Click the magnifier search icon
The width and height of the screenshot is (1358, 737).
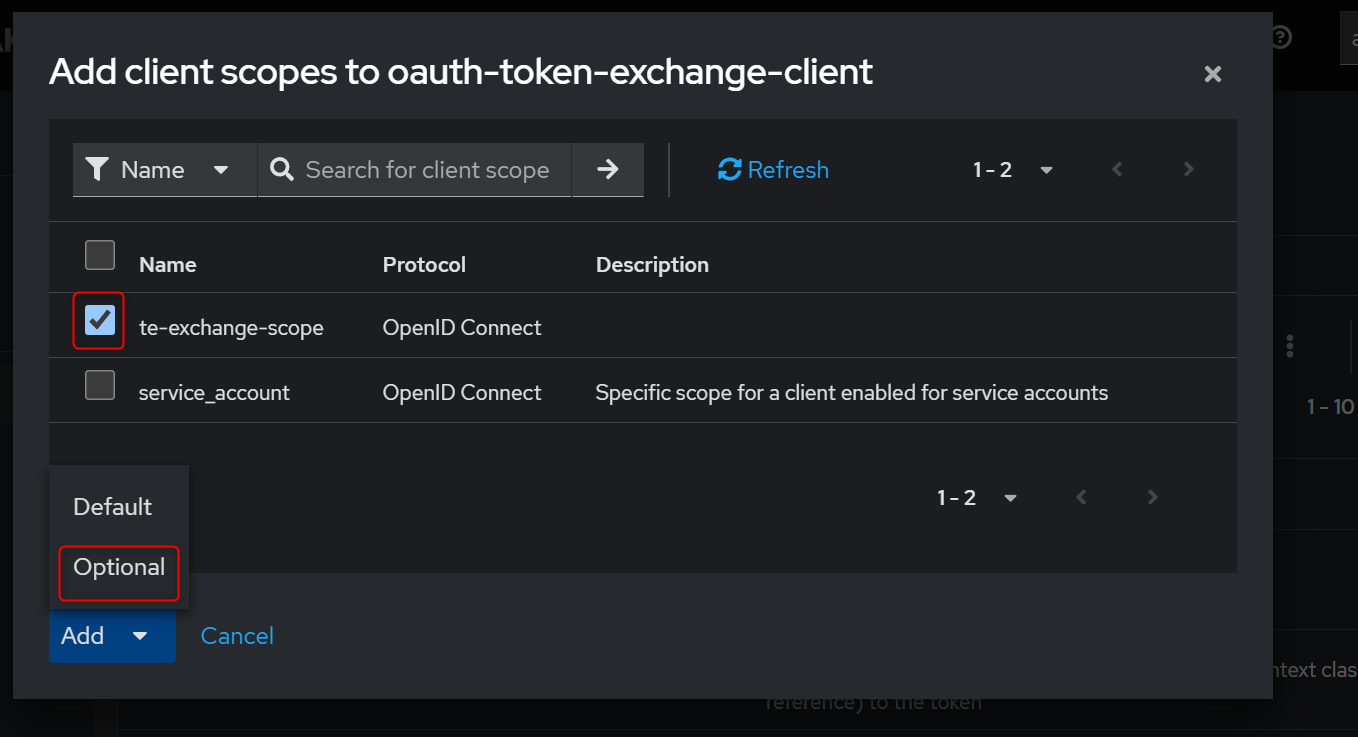click(x=282, y=170)
